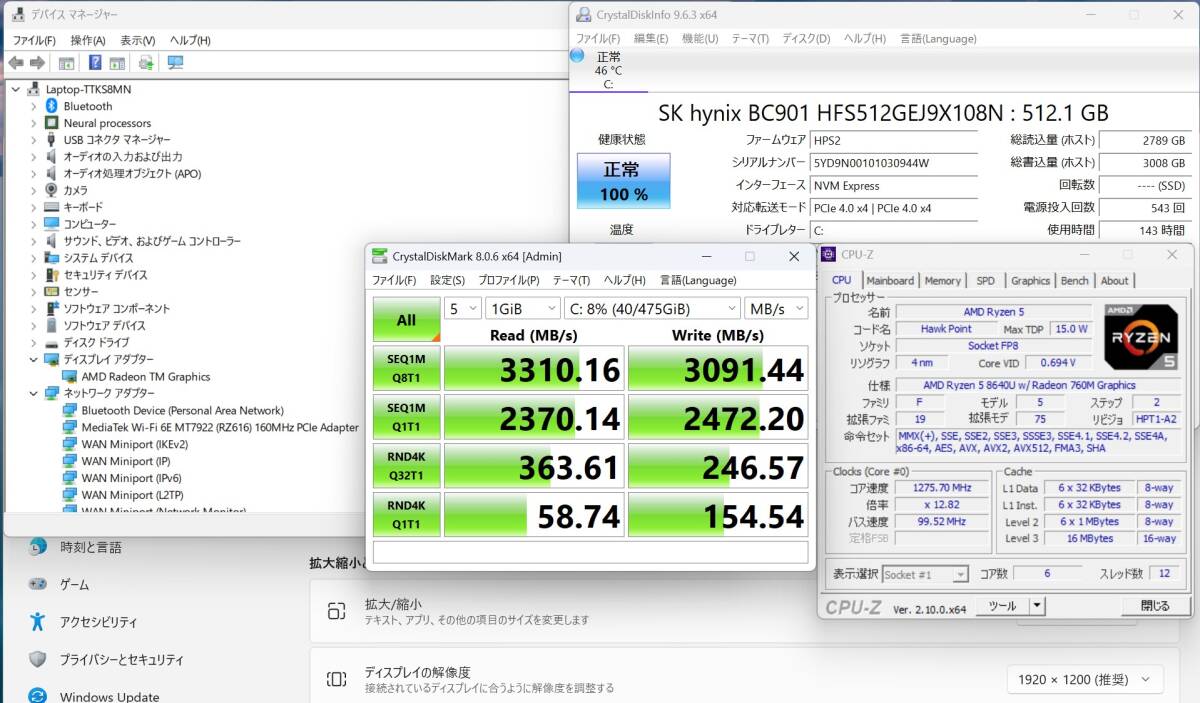Run all benchmarks with the All button
Image resolution: width=1200 pixels, height=703 pixels.
tap(406, 320)
